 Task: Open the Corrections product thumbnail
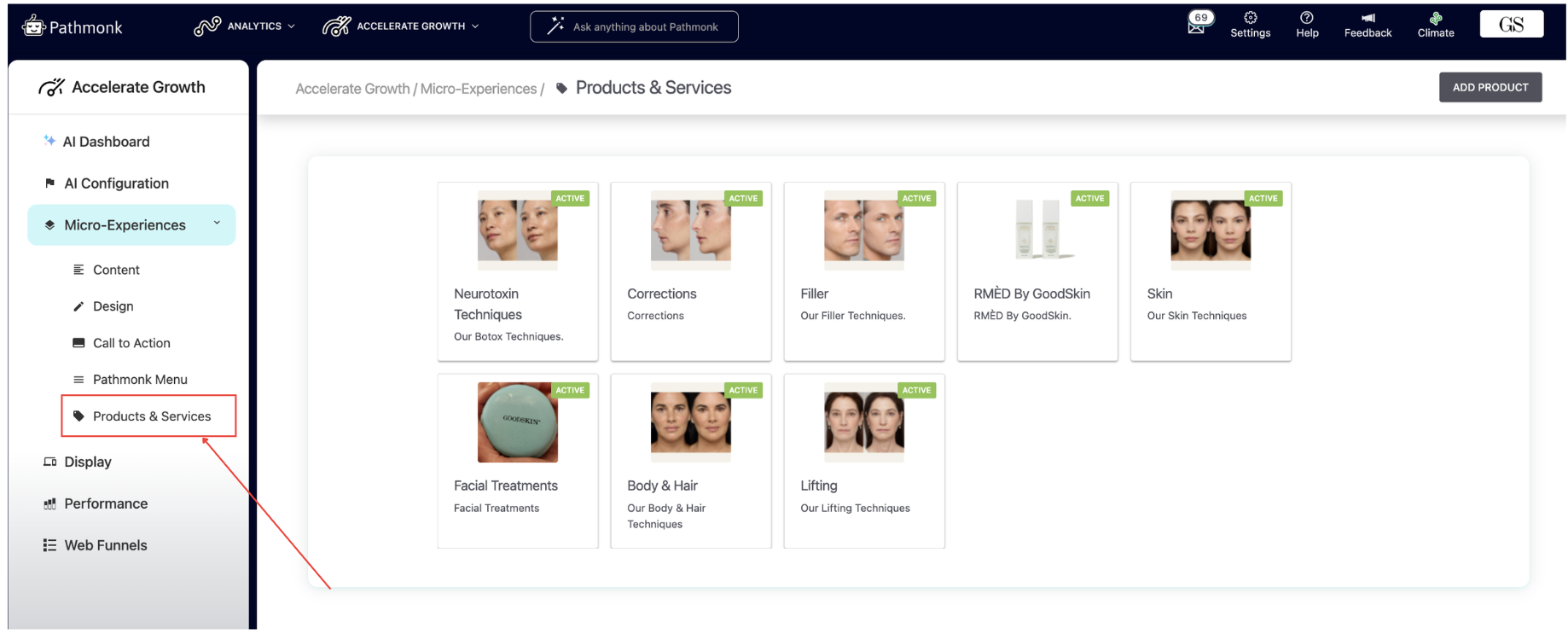pos(691,230)
